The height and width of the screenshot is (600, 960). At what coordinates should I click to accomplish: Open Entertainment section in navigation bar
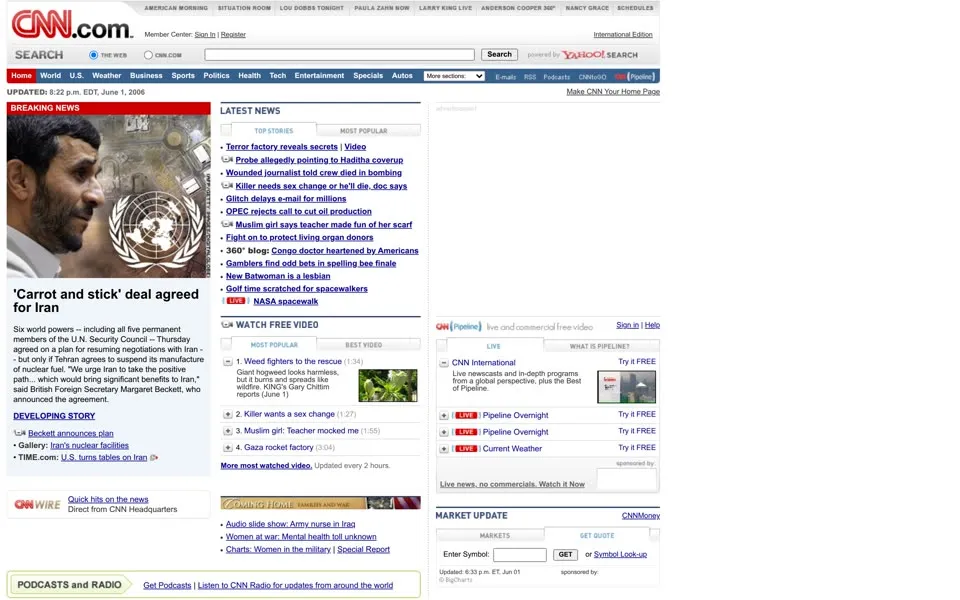pyautogui.click(x=319, y=76)
